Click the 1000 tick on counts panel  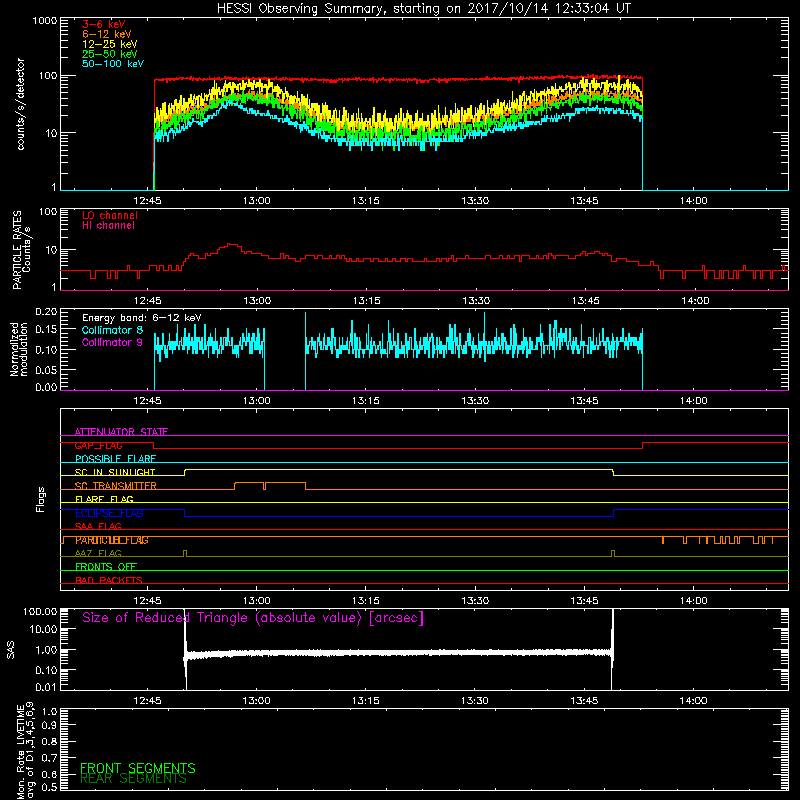pyautogui.click(x=45, y=21)
